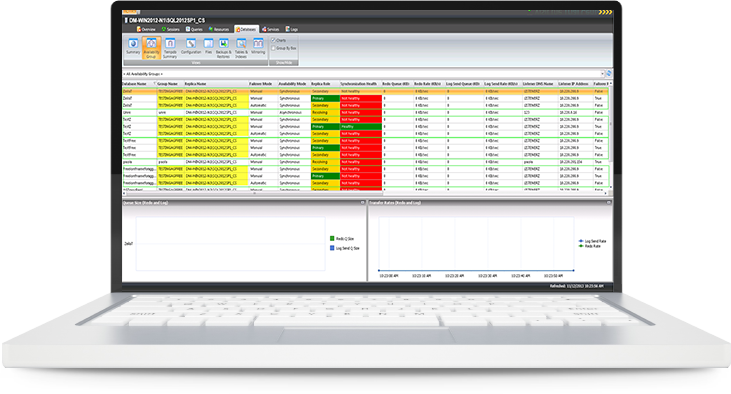Enable the Group By Box checkbox

click(274, 48)
